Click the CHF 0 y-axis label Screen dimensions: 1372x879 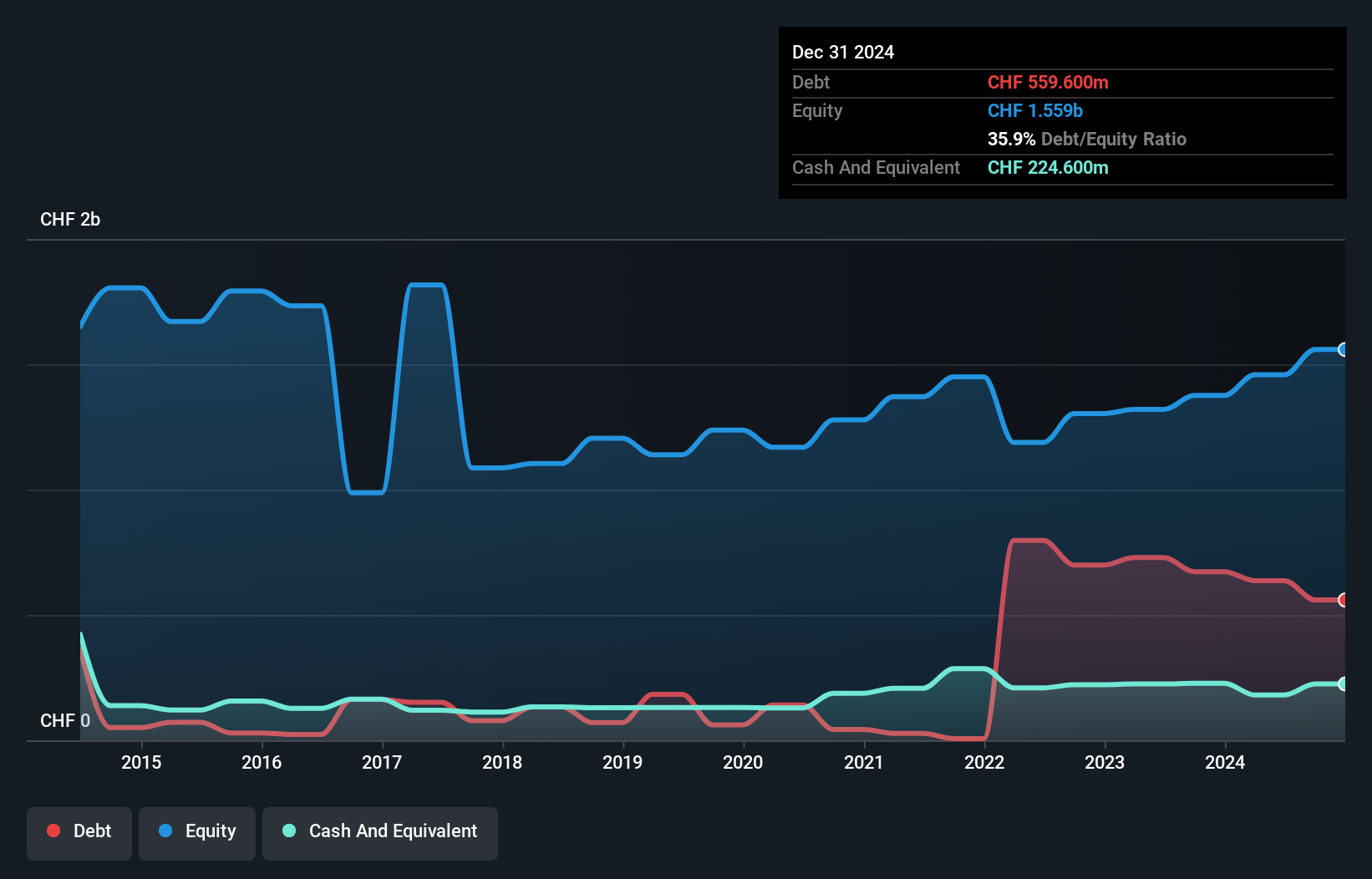[65, 720]
